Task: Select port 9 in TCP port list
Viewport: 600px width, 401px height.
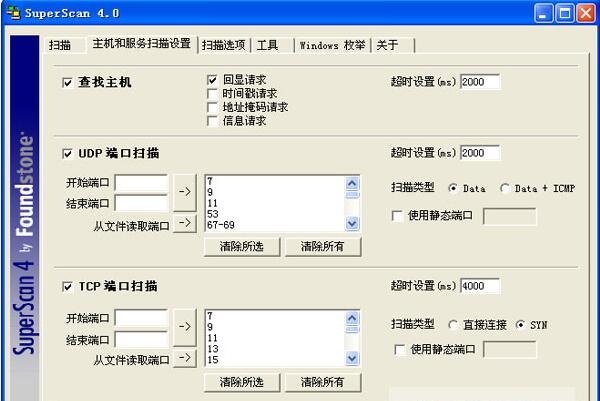Action: (x=210, y=327)
